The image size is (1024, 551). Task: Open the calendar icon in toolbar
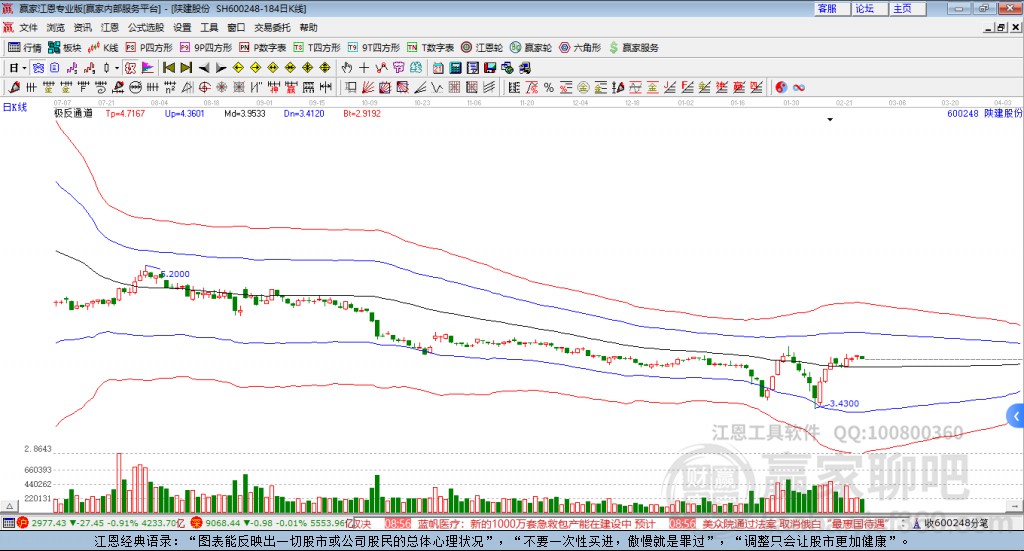coord(438,68)
